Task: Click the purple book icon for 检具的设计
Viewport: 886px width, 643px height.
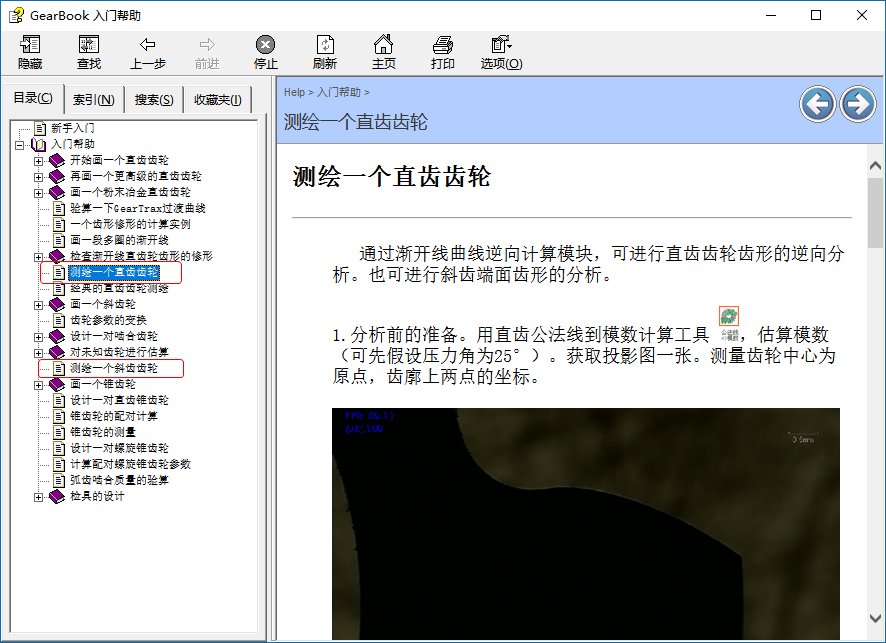Action: [57, 497]
